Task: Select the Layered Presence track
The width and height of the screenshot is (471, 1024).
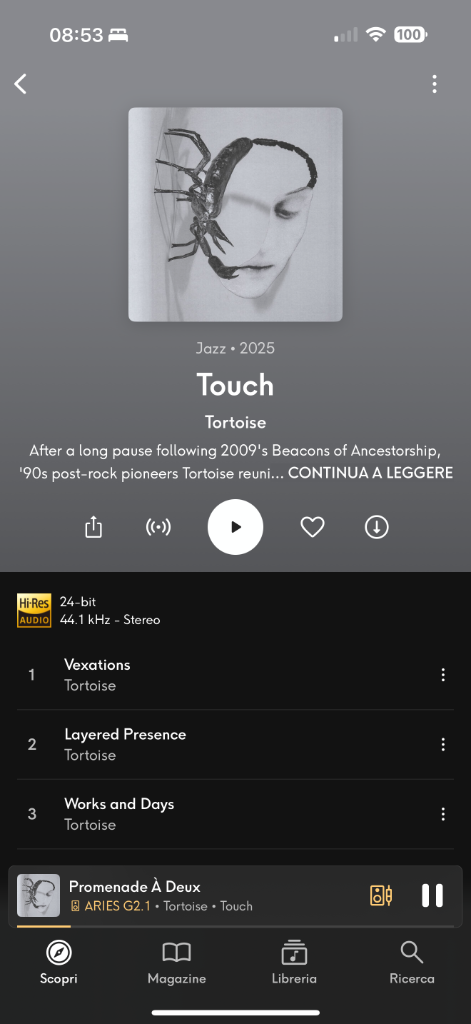Action: point(235,744)
